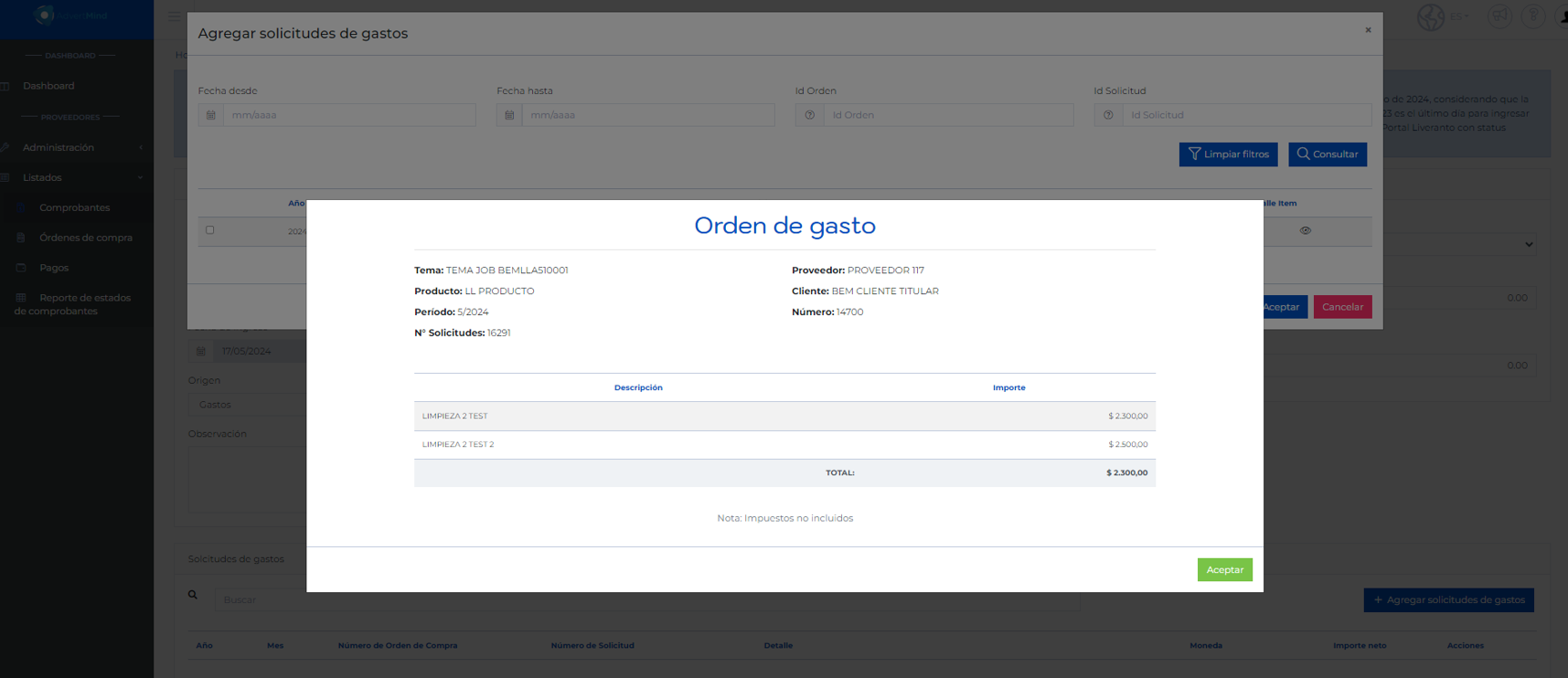Click the Tema value TEMA JOB BEMLLA510001
Image resolution: width=1568 pixels, height=678 pixels.
coord(507,270)
